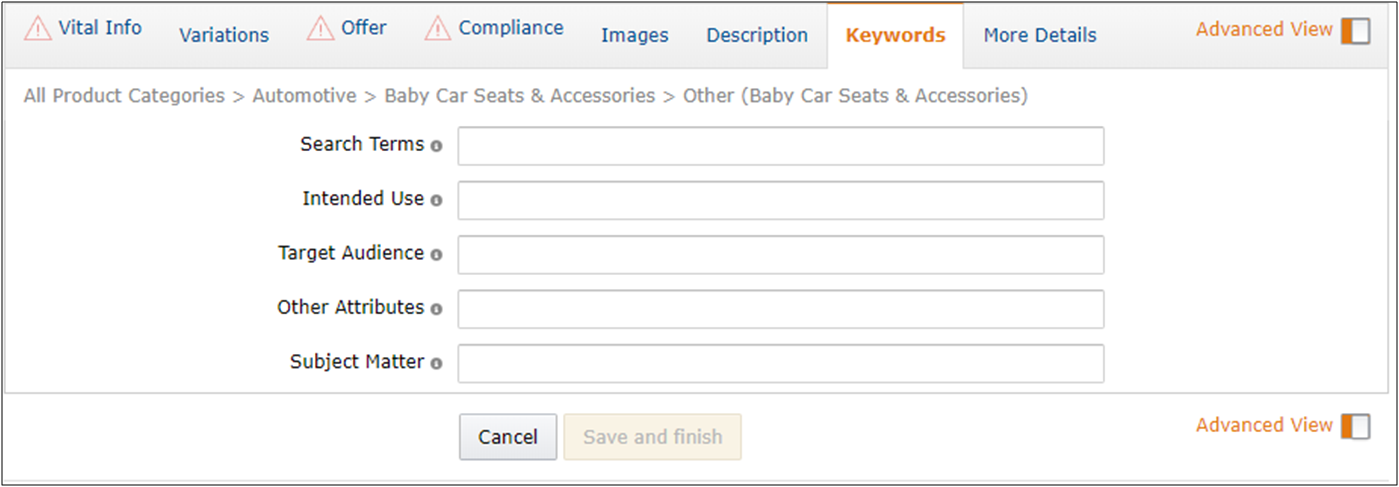This screenshot has width=1399, height=487.
Task: Click the warning icon on Compliance tab
Action: (438, 28)
